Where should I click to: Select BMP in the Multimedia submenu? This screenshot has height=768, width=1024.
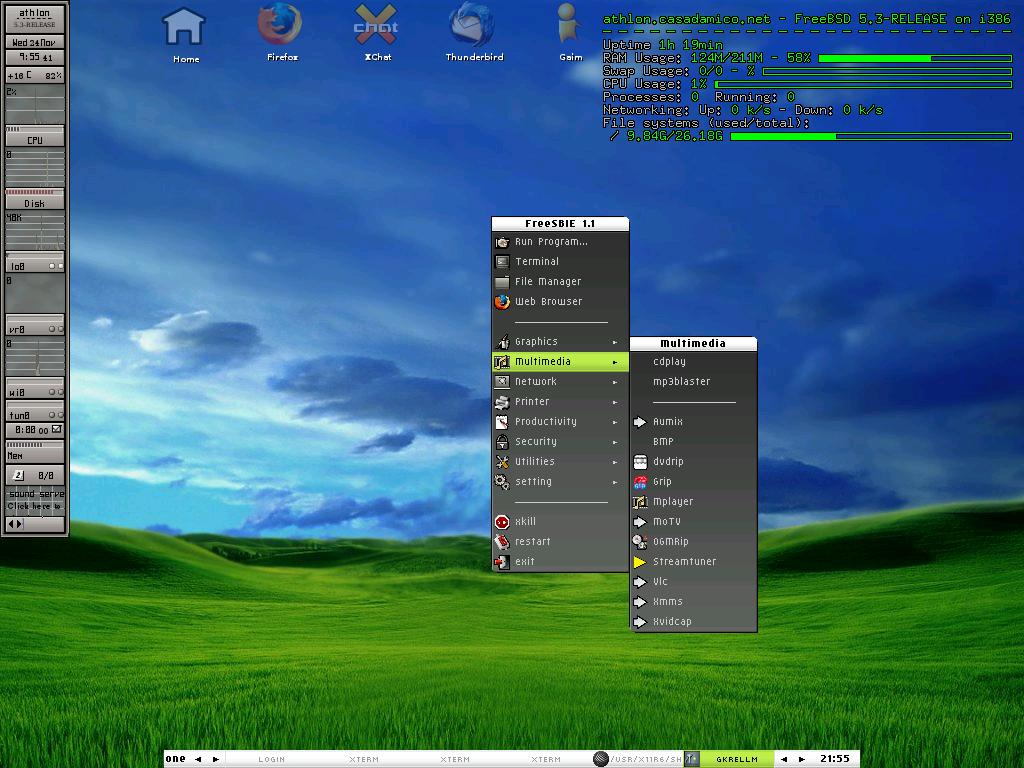[694, 441]
